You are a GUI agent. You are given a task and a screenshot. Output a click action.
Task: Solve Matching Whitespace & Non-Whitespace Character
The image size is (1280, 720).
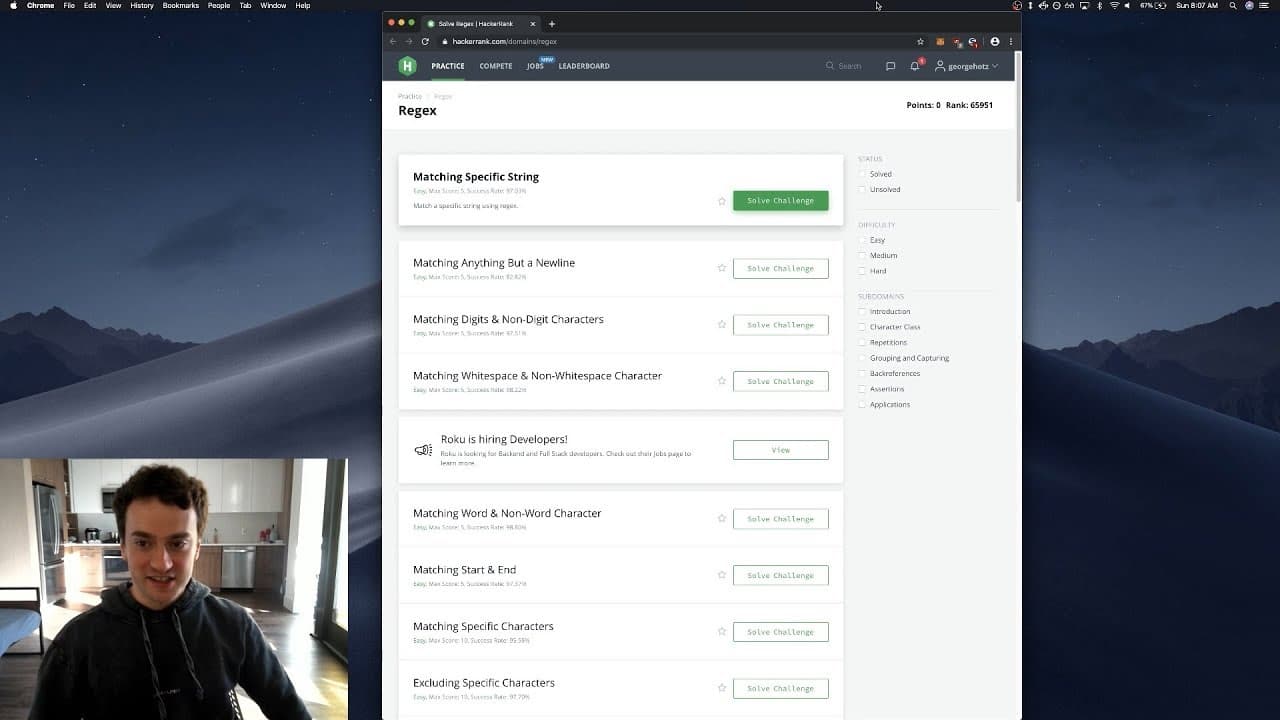[x=780, y=381]
